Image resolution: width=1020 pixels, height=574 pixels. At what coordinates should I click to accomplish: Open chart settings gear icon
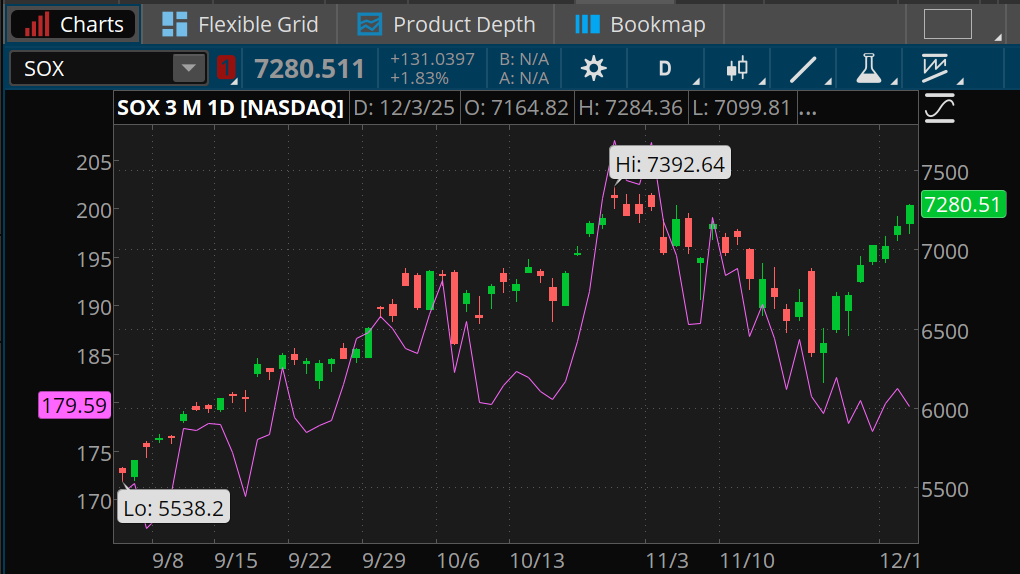tap(593, 68)
